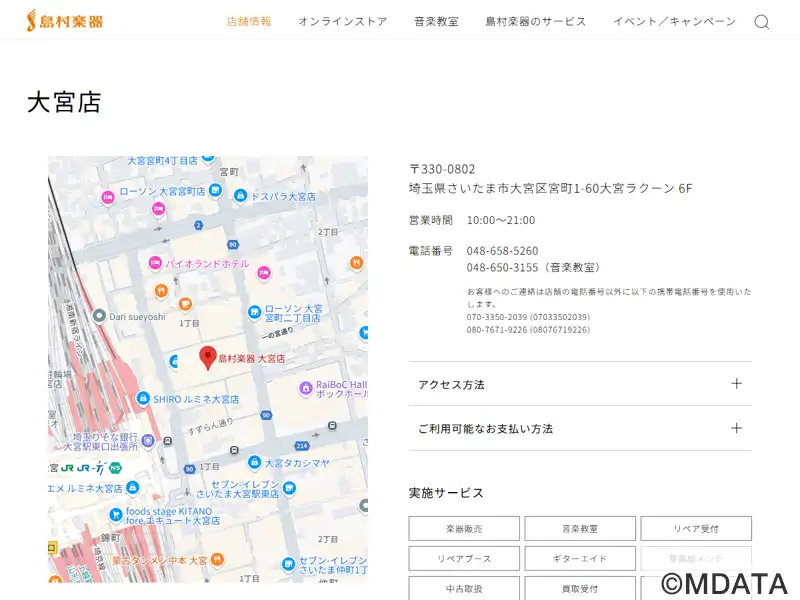Click the red 島村楽器 大宮店 map pin
The width and height of the screenshot is (800, 600).
(208, 358)
